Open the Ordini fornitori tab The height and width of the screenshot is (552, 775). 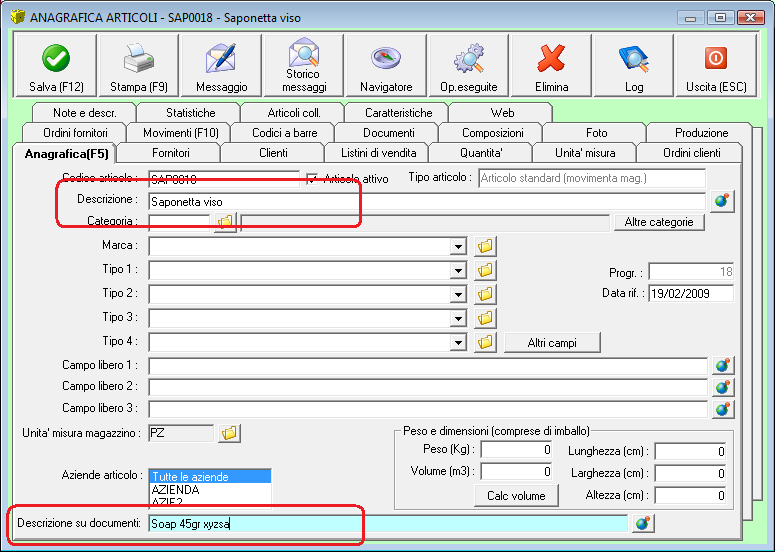pyautogui.click(x=75, y=133)
